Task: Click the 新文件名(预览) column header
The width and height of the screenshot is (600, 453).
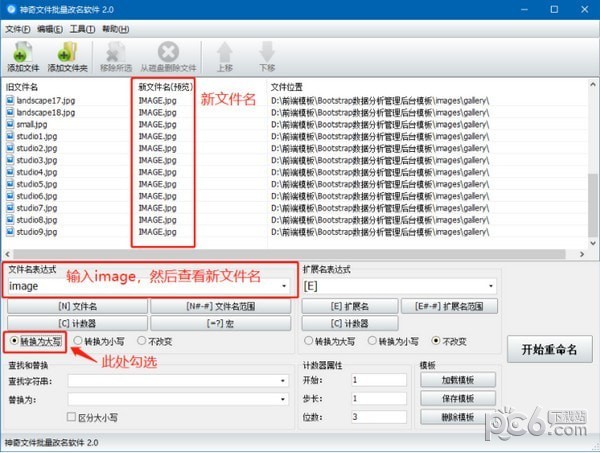Action: point(165,87)
